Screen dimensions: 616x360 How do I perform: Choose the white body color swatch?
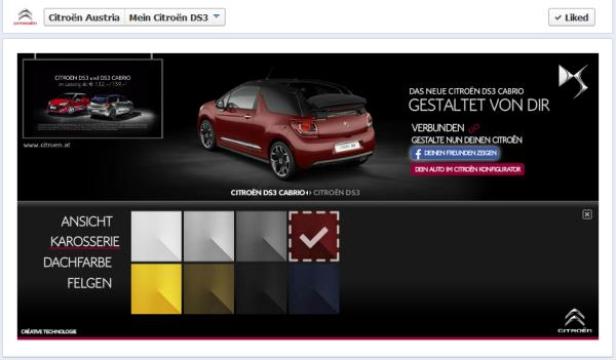point(156,236)
